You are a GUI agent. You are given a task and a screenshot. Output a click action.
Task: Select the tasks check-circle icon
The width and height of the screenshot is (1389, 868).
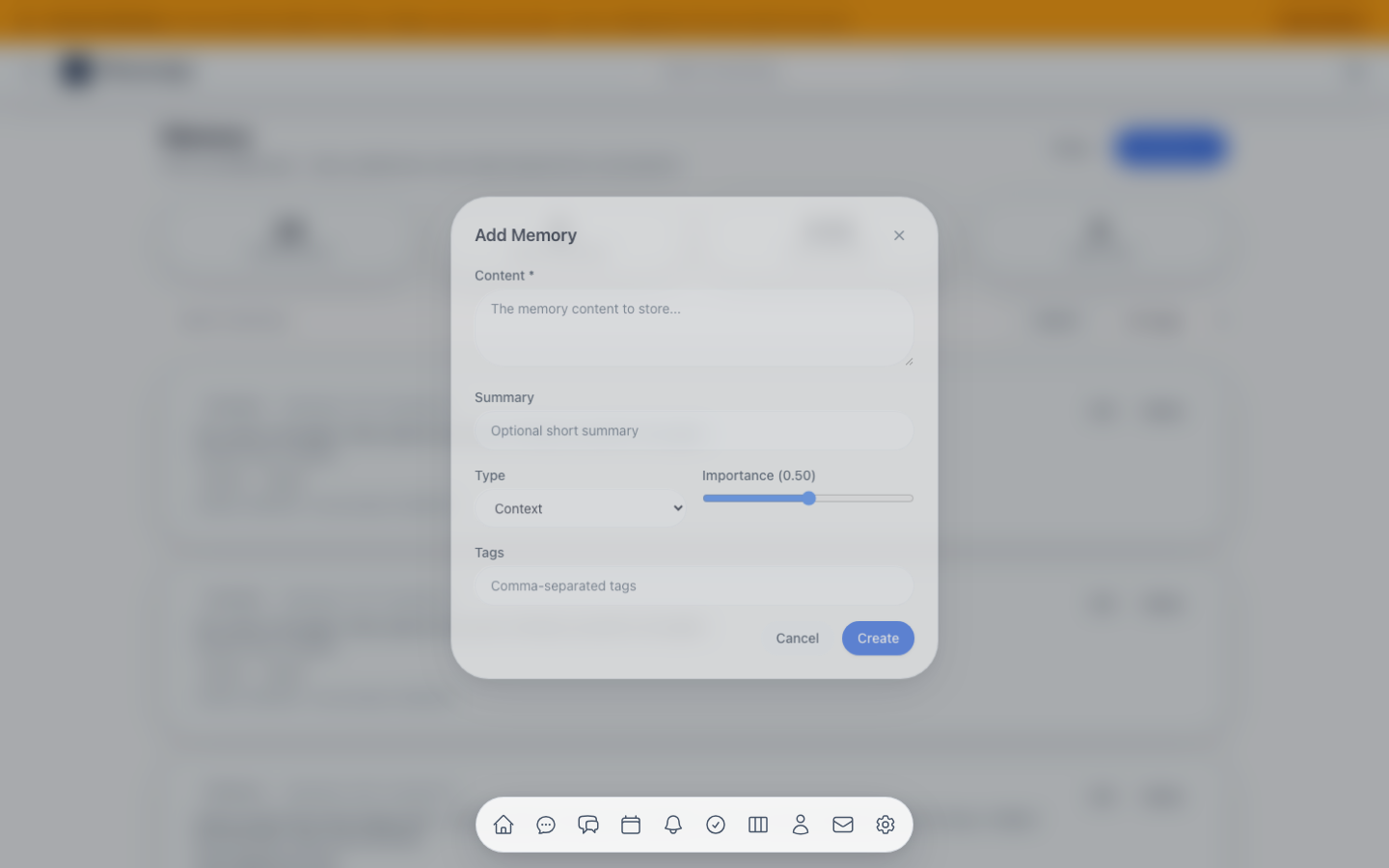(x=716, y=825)
